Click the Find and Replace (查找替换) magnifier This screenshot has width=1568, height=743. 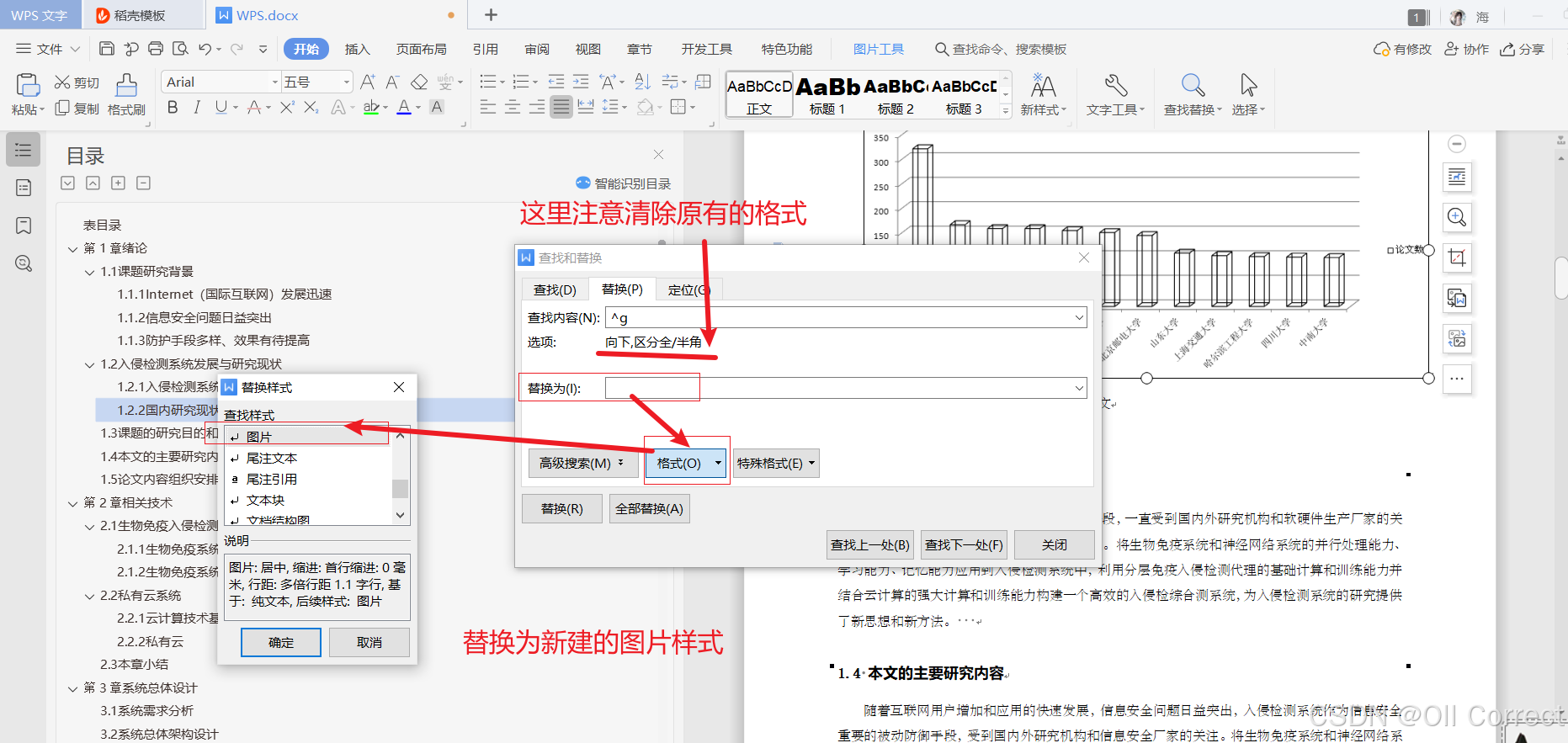pyautogui.click(x=1193, y=85)
